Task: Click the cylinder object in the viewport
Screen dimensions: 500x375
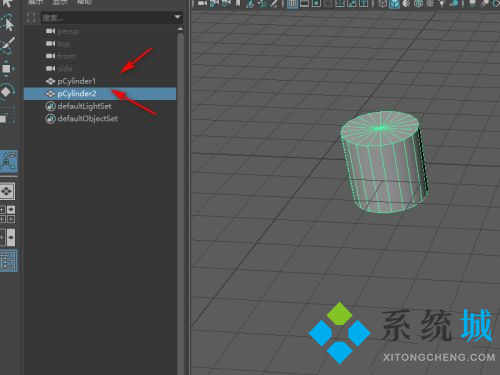Action: pos(384,163)
